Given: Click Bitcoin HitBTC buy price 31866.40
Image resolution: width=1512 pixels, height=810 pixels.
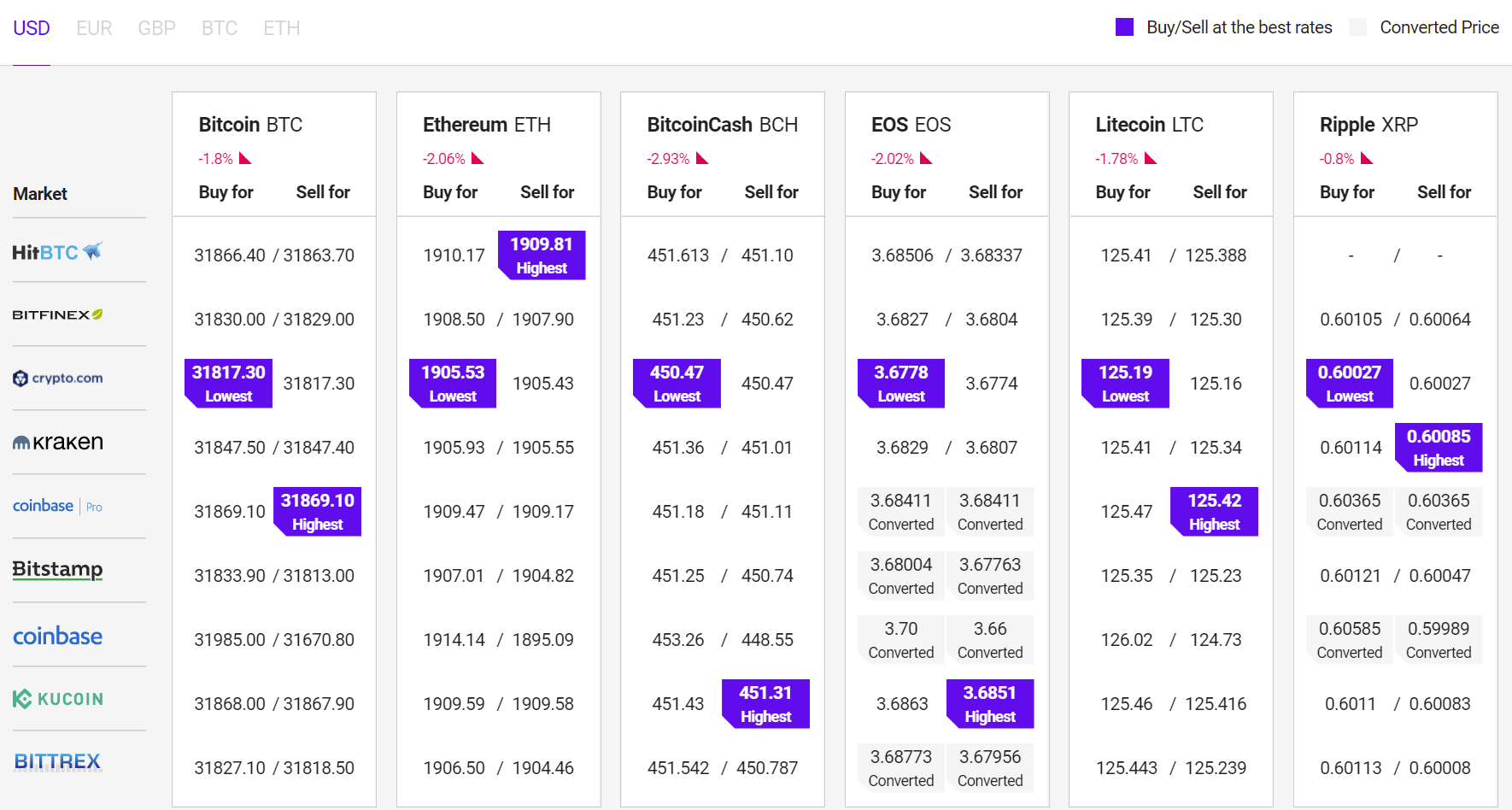Looking at the screenshot, I should [x=230, y=255].
